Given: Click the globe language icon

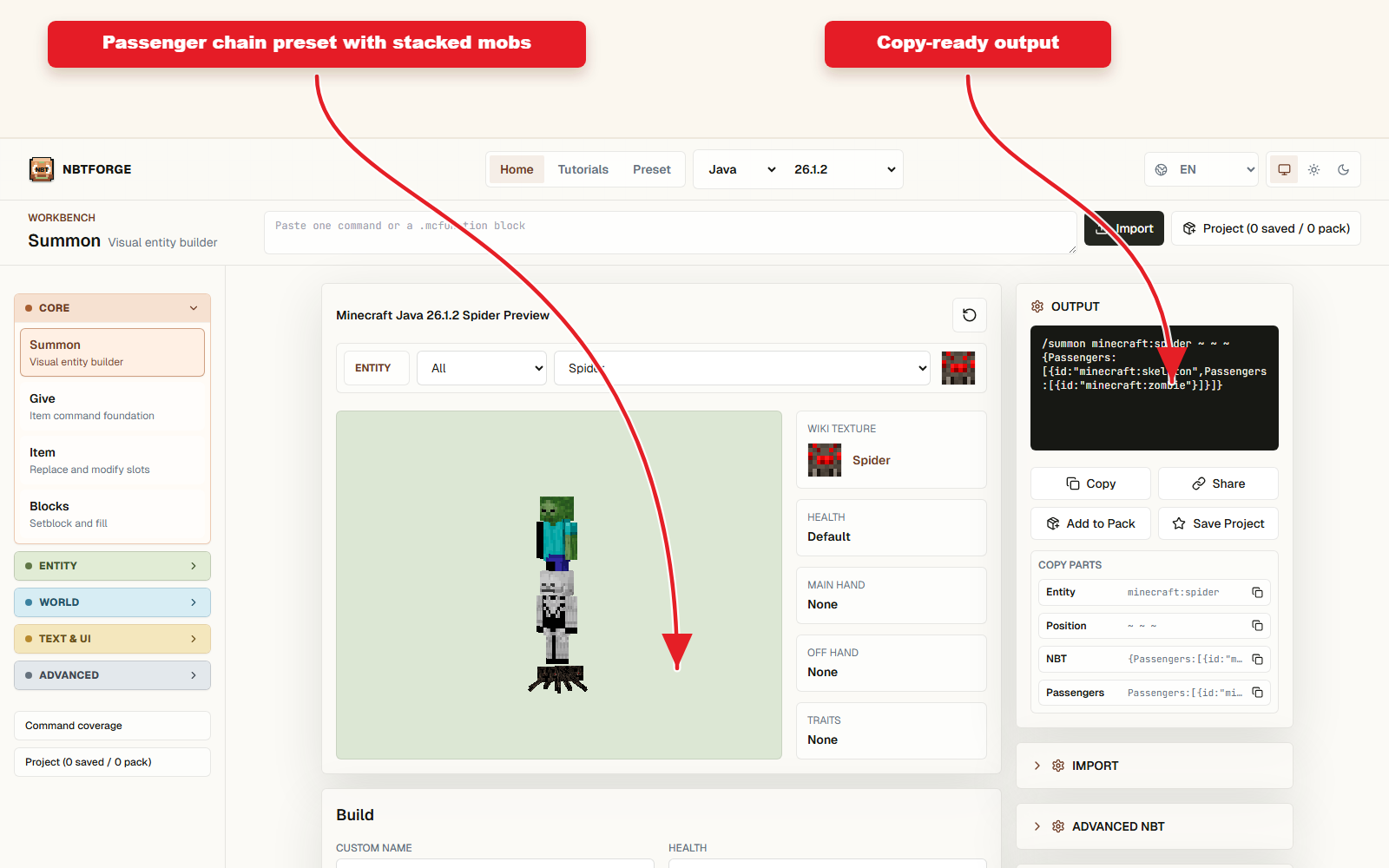Looking at the screenshot, I should [x=1162, y=169].
